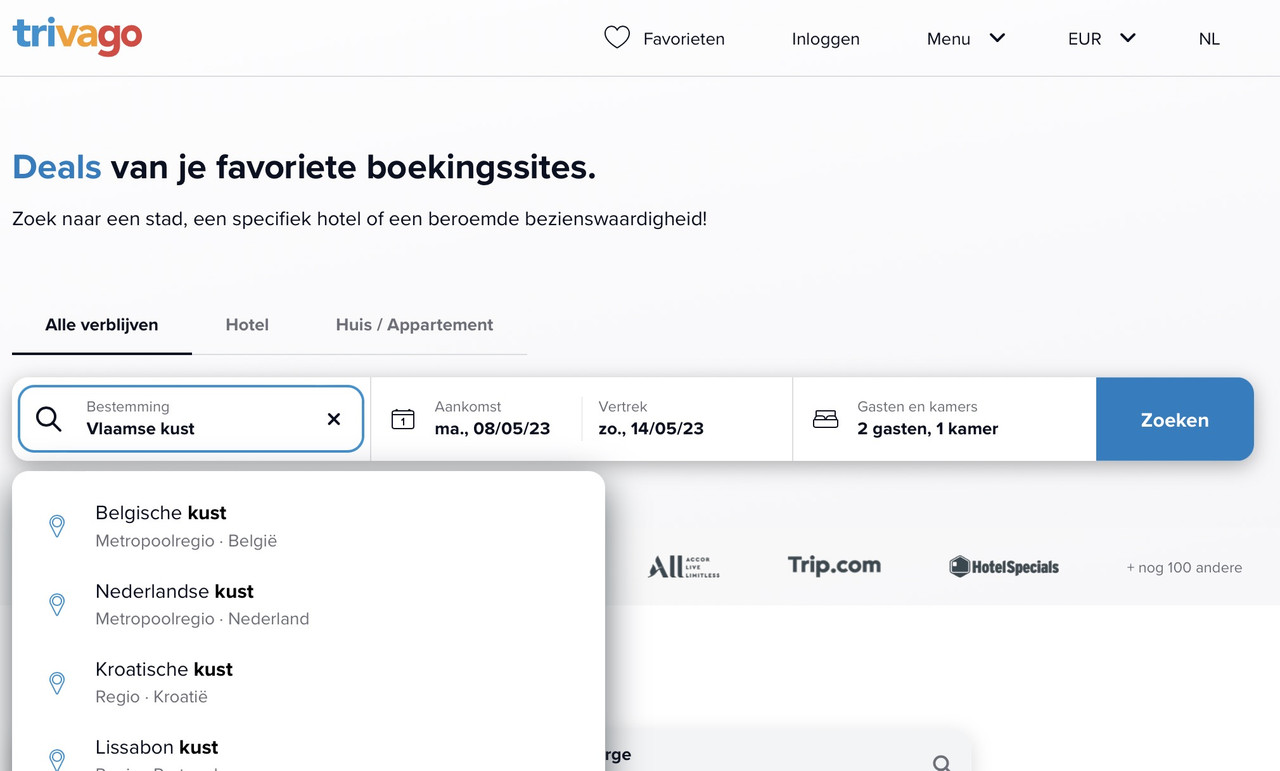Select Belgische kust suggestion
This screenshot has height=771, width=1280.
point(308,526)
